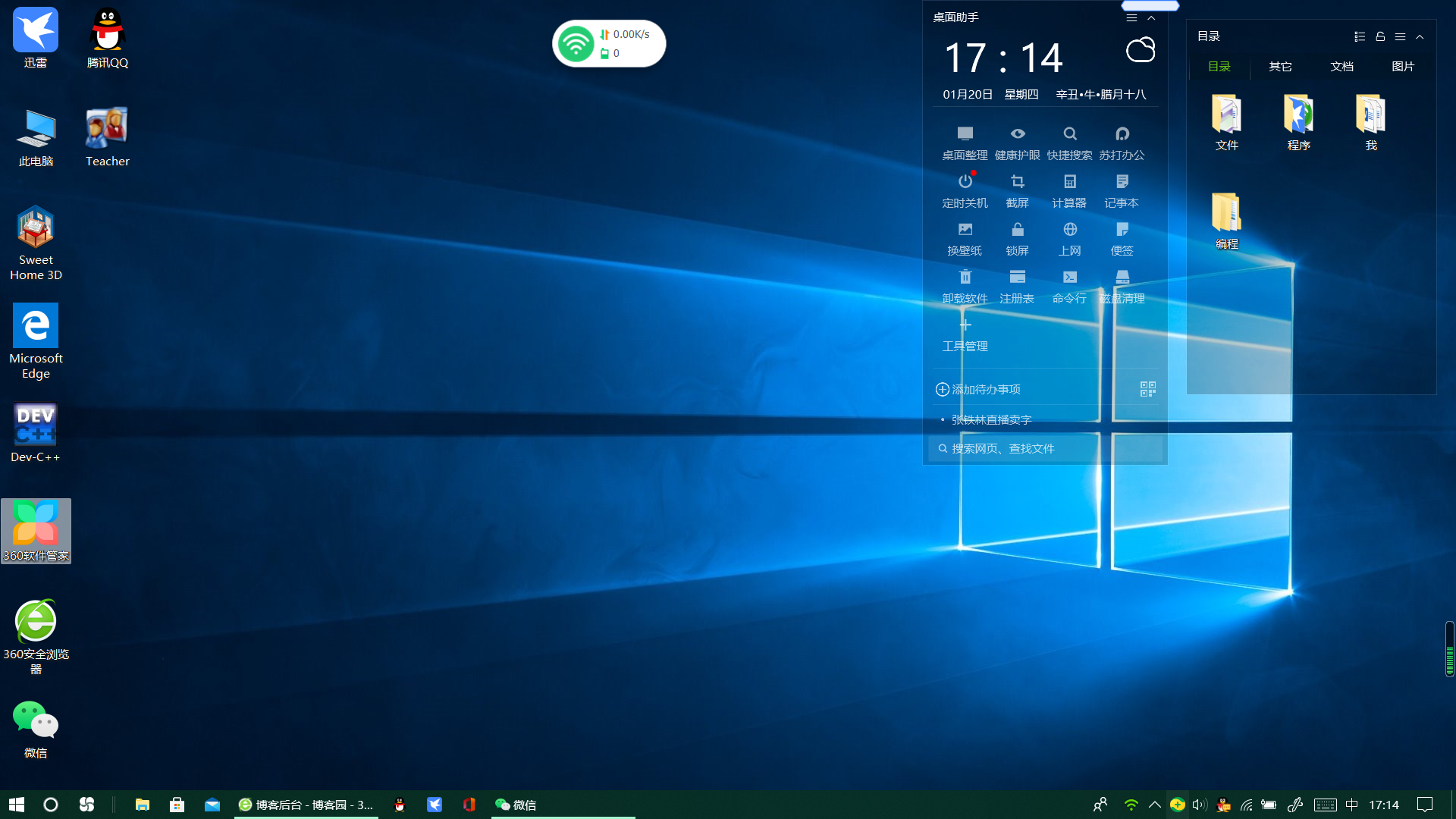This screenshot has height=819, width=1456.
Task: Collapse the 目录 panel using the up chevron
Action: 1420,36
